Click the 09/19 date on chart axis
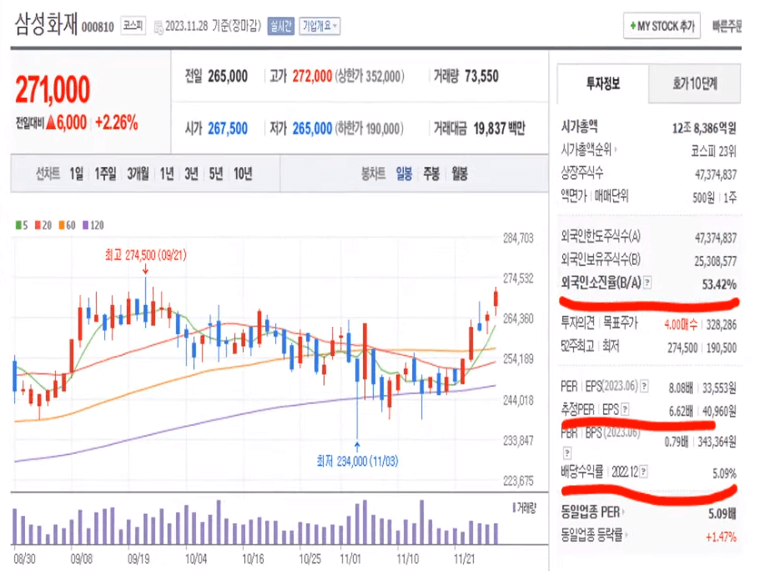Viewport: 758px width, 571px height. point(139,559)
